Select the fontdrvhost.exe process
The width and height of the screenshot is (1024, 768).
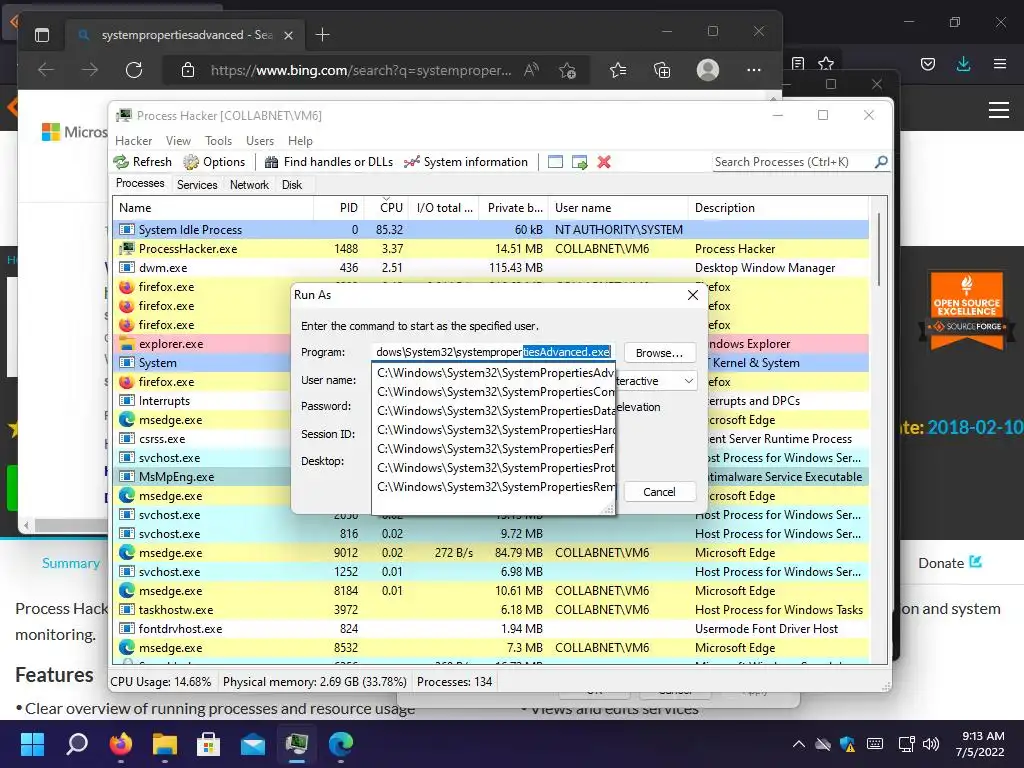click(x=491, y=629)
